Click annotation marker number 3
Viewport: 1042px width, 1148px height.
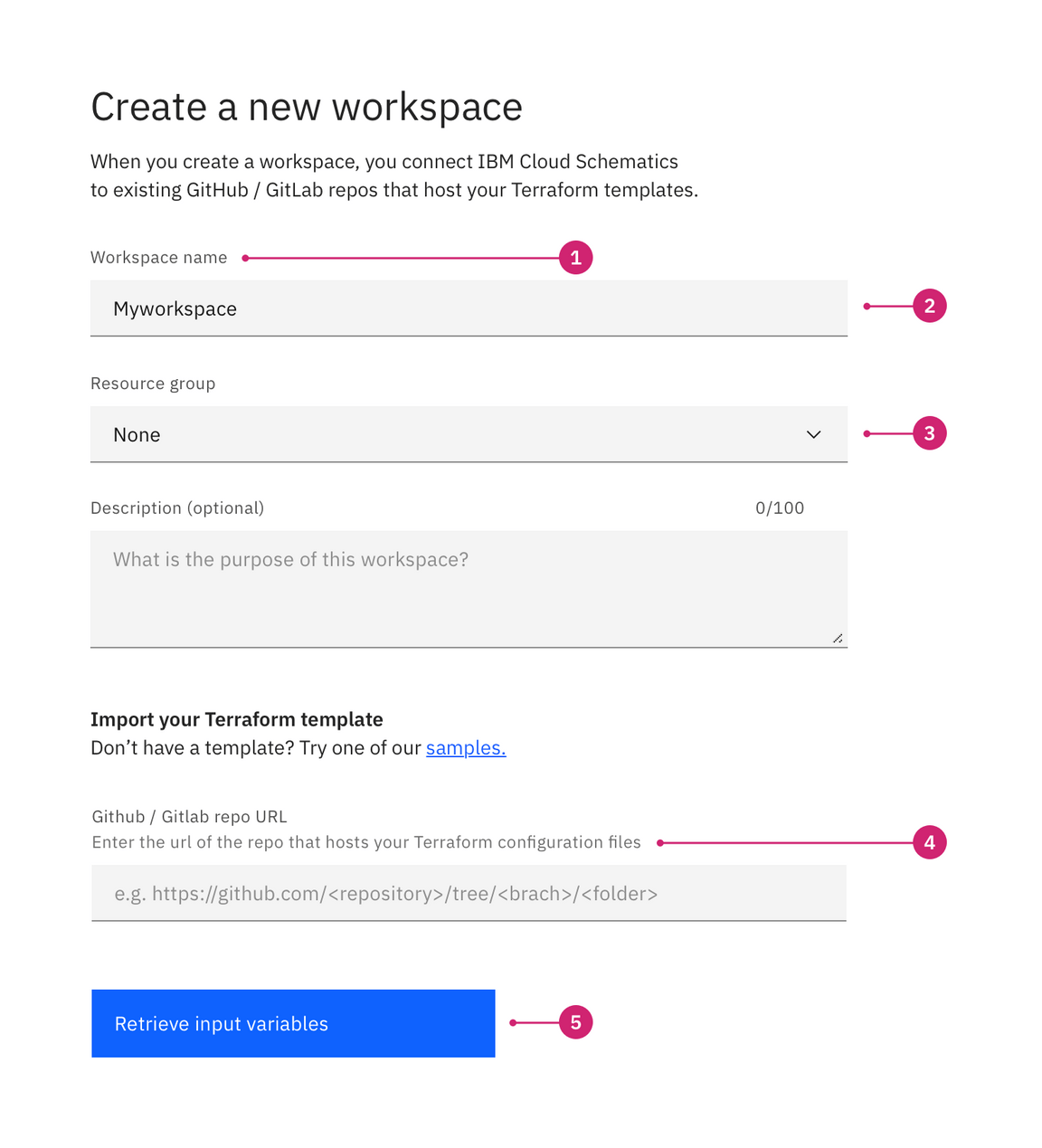[x=929, y=434]
